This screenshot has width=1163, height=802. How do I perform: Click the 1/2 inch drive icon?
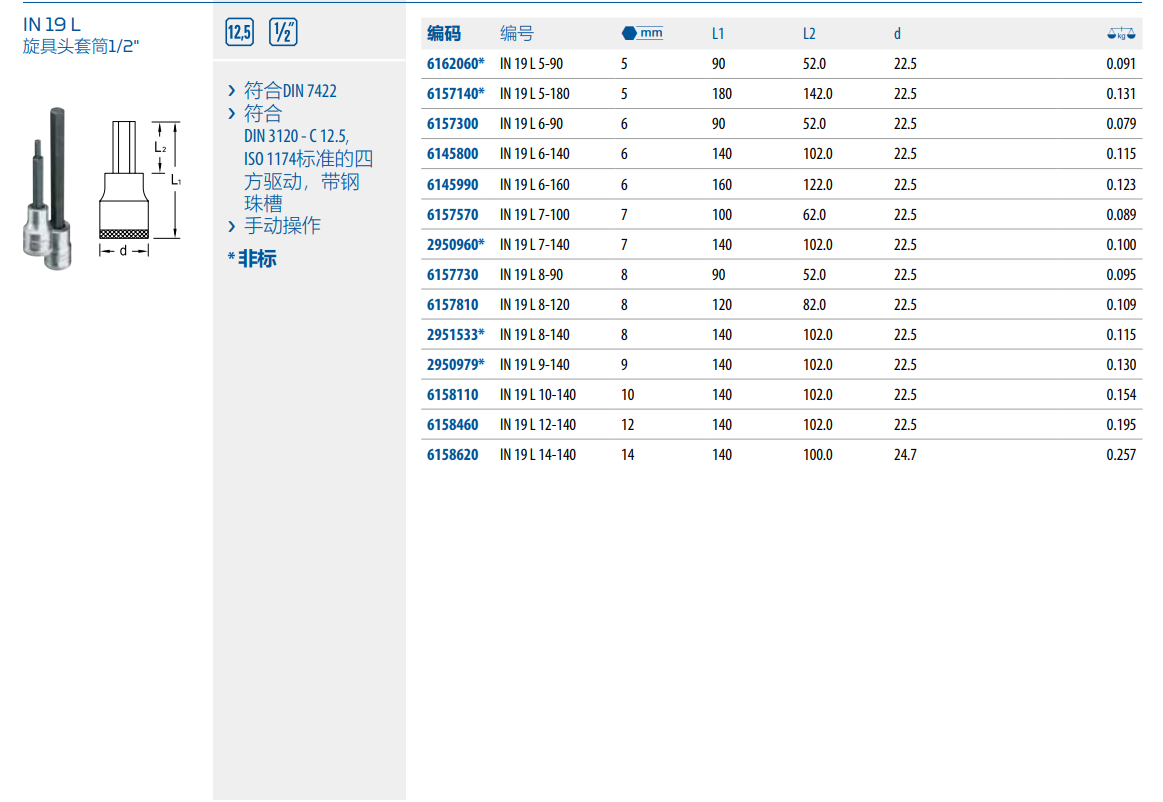coord(284,32)
